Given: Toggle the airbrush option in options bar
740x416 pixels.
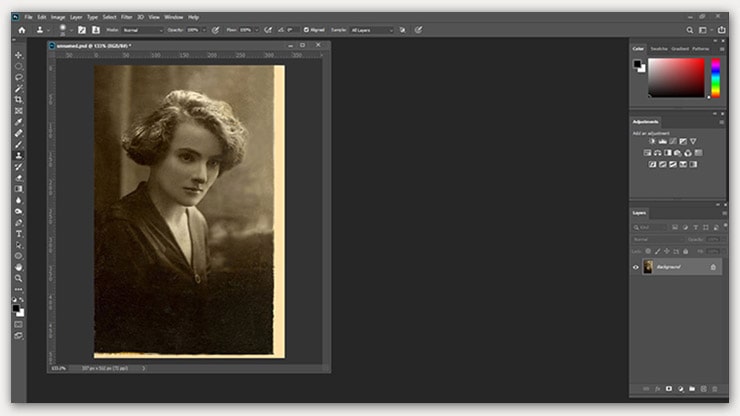Looking at the screenshot, I should tap(269, 30).
